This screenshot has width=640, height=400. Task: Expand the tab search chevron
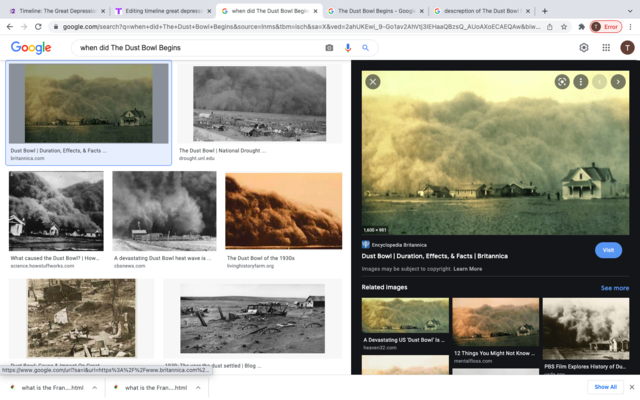[x=629, y=11]
